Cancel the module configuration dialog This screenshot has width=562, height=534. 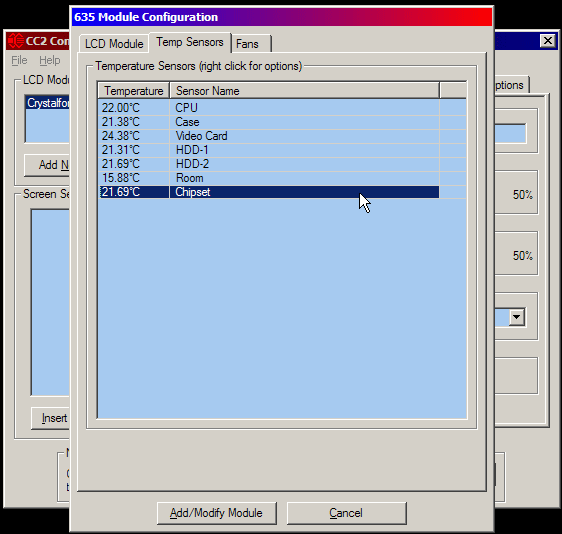tap(346, 513)
